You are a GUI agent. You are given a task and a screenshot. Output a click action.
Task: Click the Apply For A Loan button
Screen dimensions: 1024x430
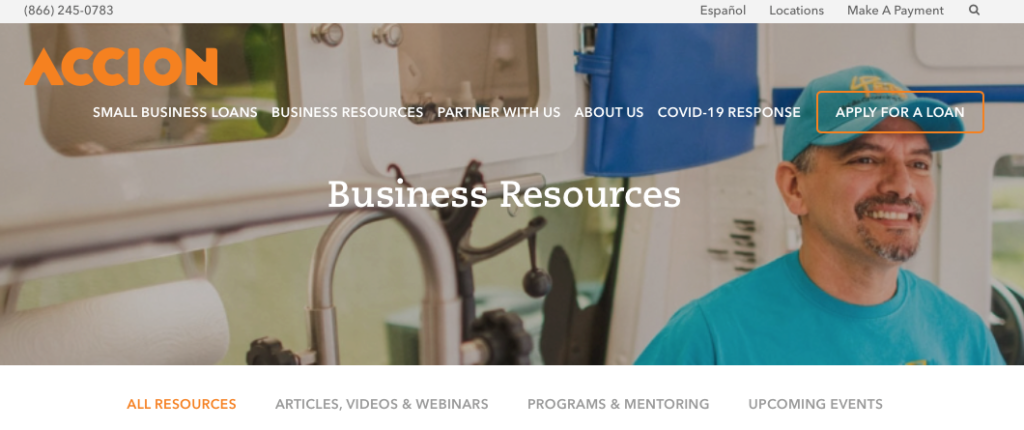tap(900, 112)
